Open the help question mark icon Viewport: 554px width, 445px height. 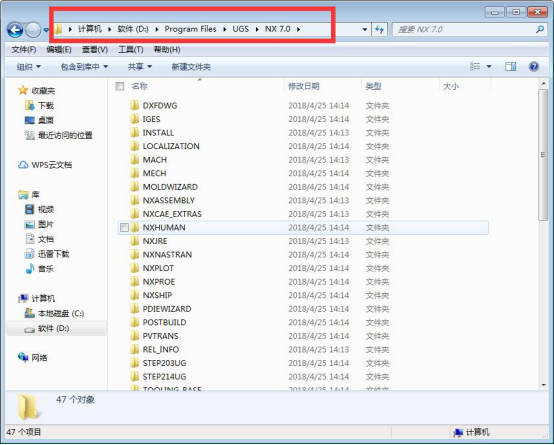[534, 66]
